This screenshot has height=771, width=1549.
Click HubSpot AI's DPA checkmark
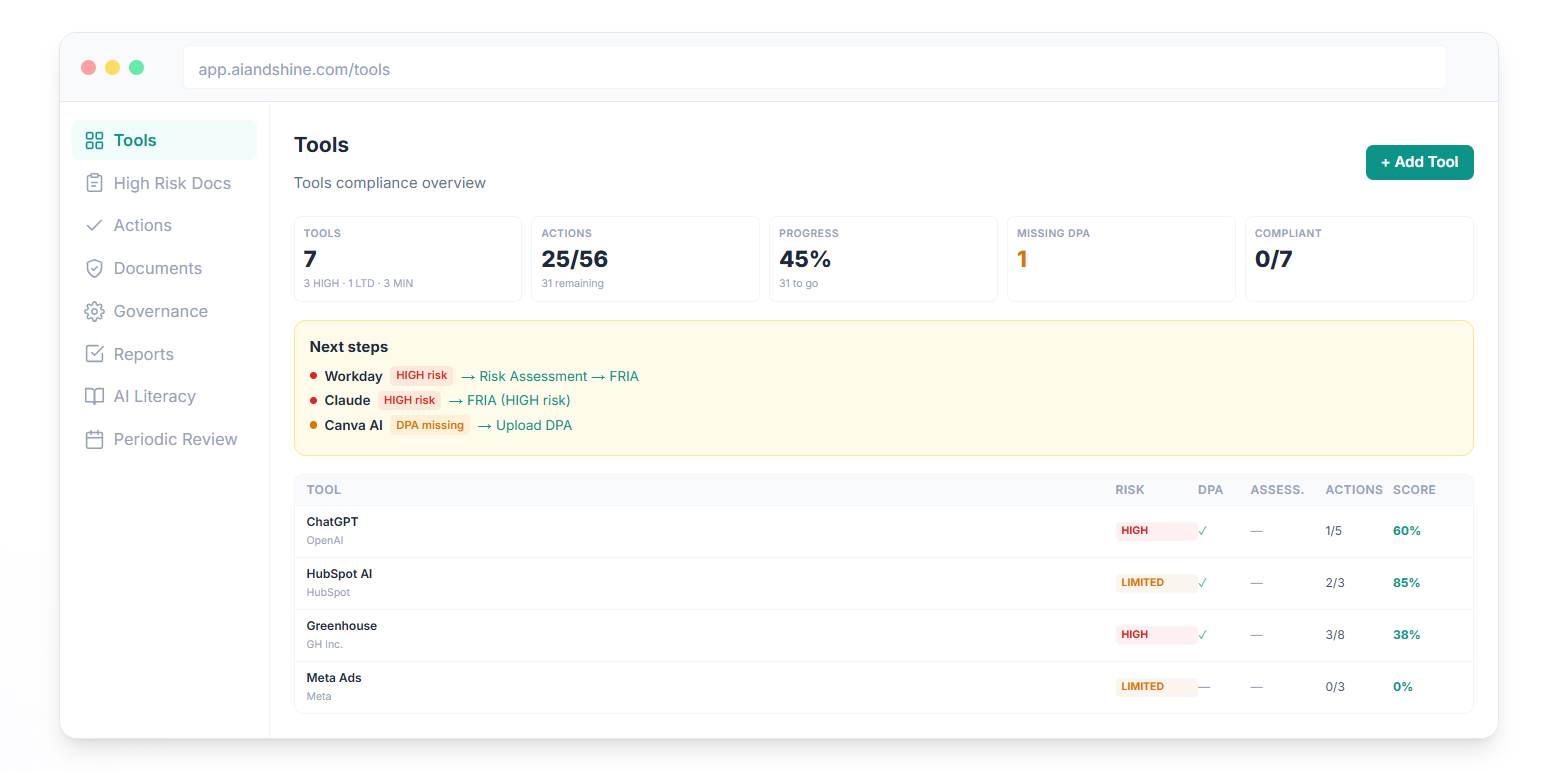tap(1203, 583)
